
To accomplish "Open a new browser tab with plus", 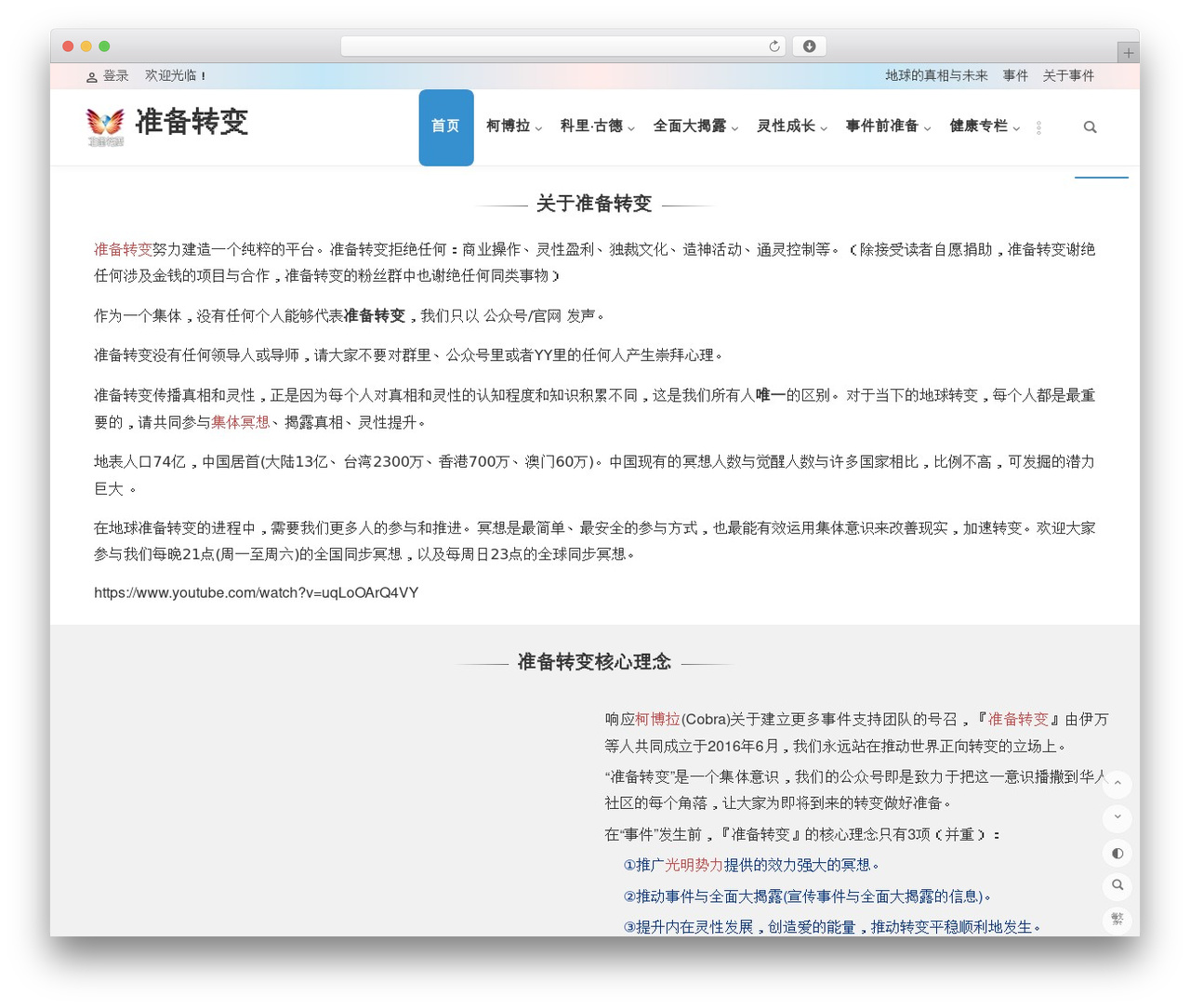I will 1129,53.
